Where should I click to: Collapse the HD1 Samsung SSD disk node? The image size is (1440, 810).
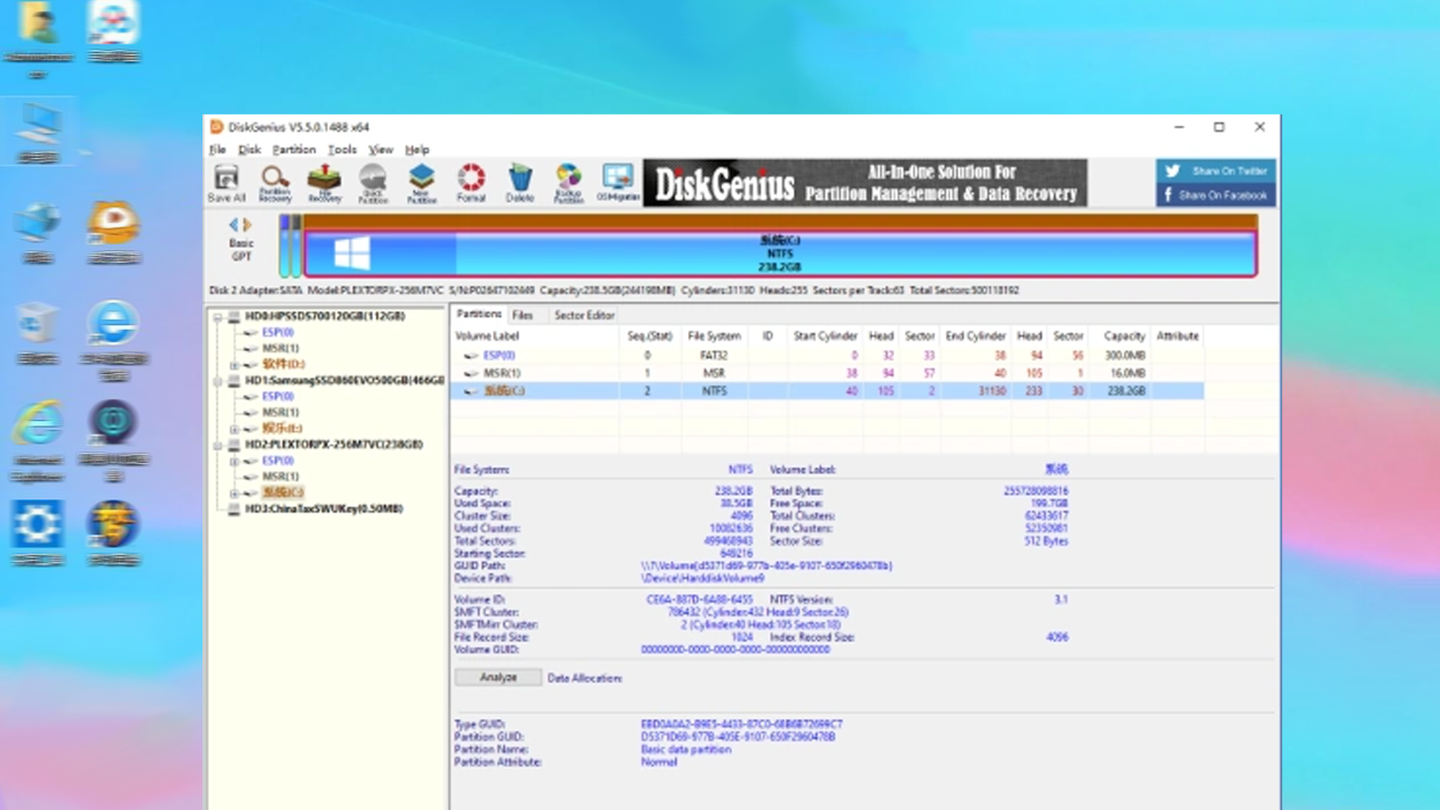pos(218,381)
